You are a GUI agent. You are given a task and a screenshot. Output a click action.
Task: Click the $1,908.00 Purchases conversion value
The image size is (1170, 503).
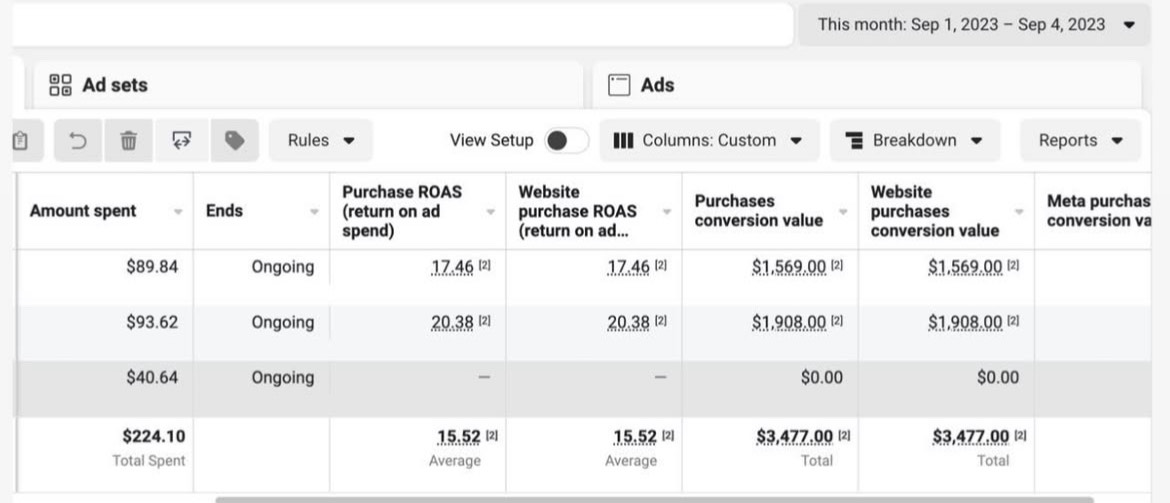click(x=789, y=322)
